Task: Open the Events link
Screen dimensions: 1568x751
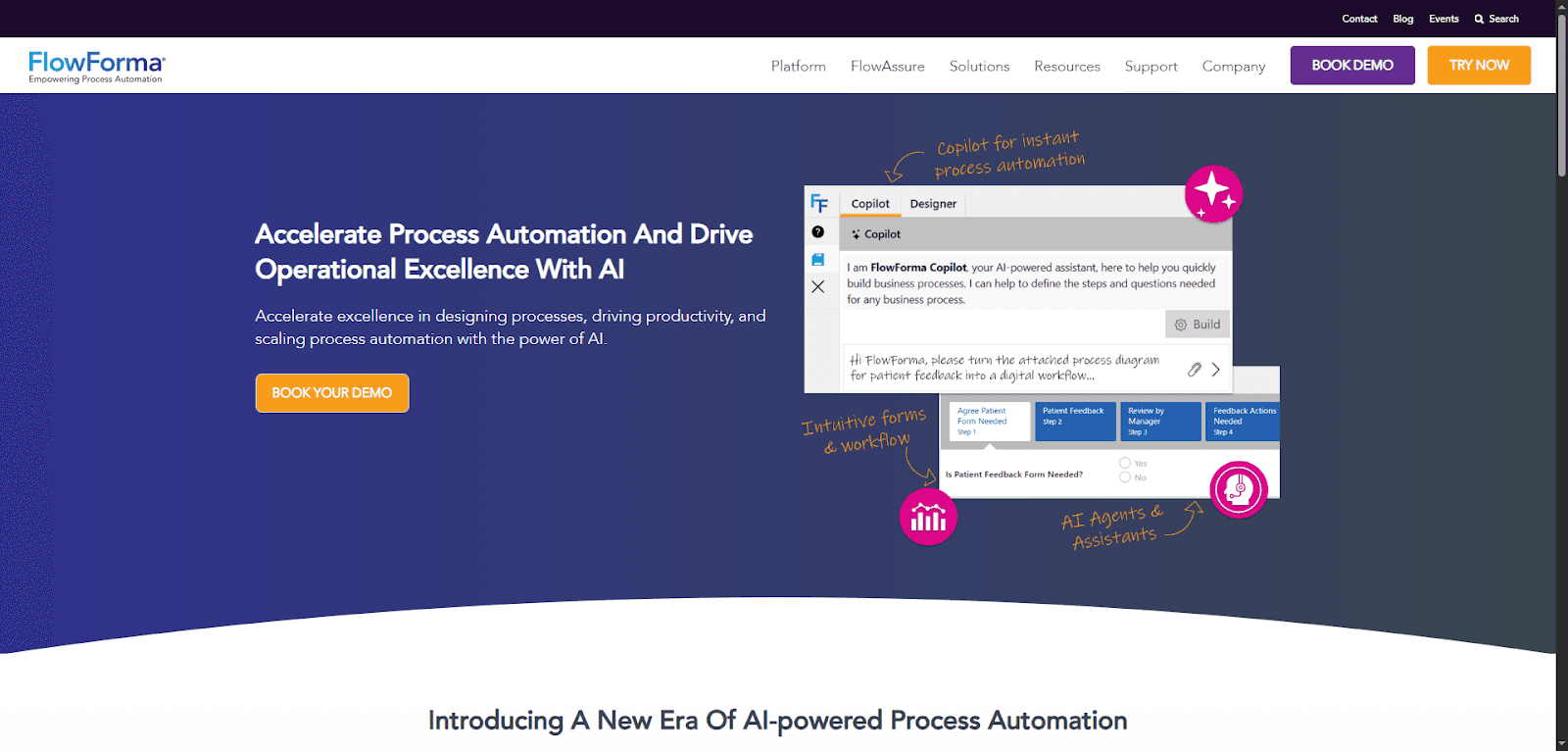Action: pos(1444,19)
